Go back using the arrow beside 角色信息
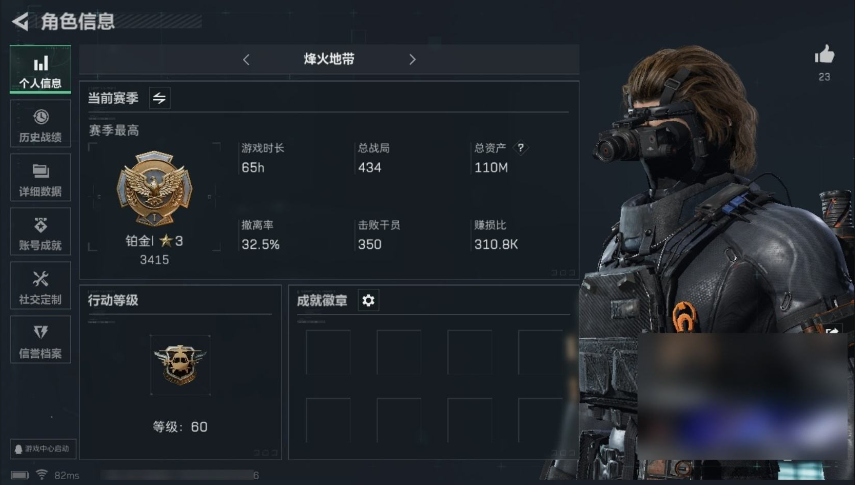The image size is (855, 485). click(20, 21)
